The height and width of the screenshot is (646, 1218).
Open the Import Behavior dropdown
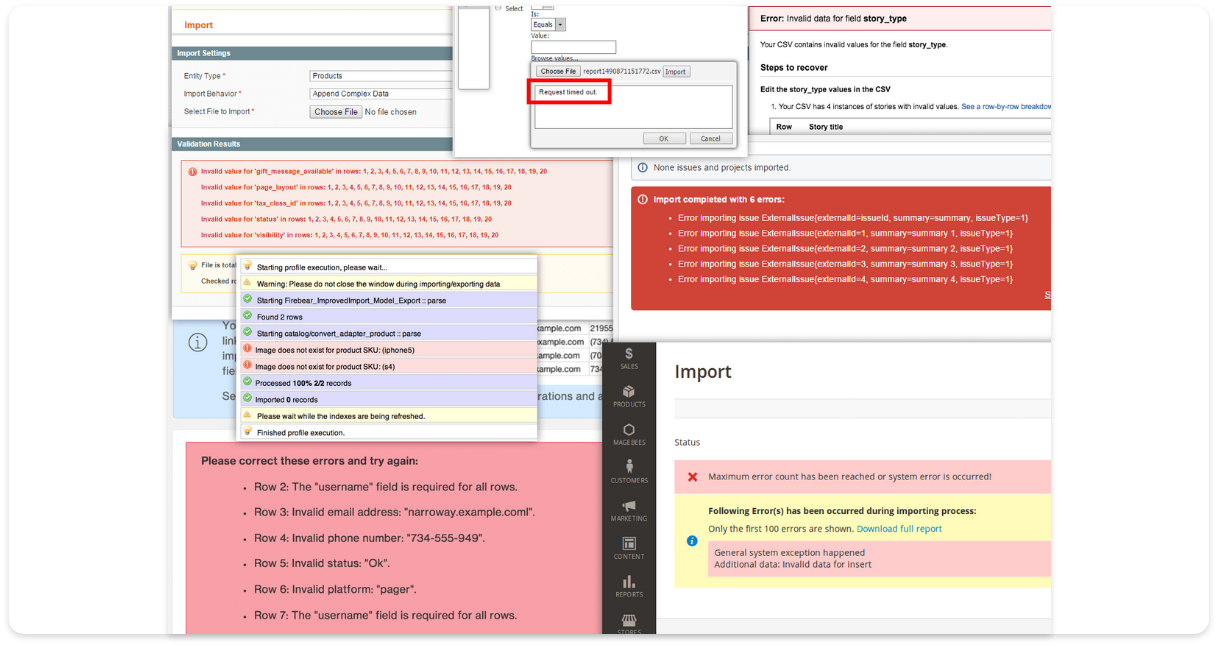pos(382,94)
